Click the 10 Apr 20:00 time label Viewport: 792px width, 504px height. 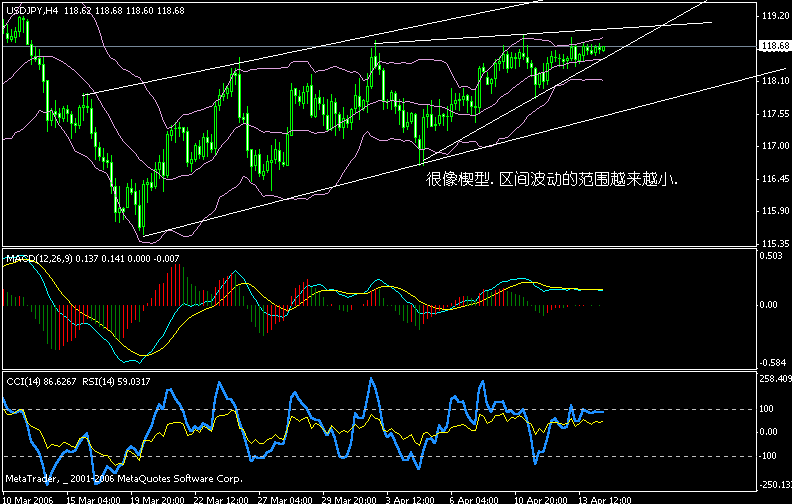(x=541, y=500)
